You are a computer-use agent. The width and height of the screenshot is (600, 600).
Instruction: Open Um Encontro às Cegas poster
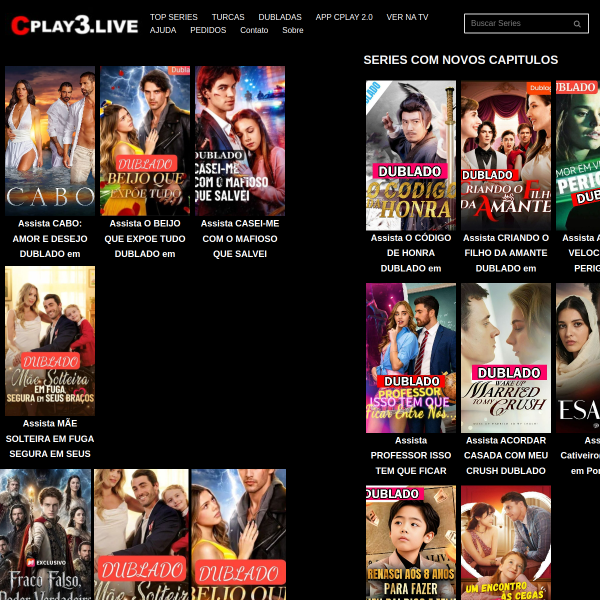(x=506, y=543)
